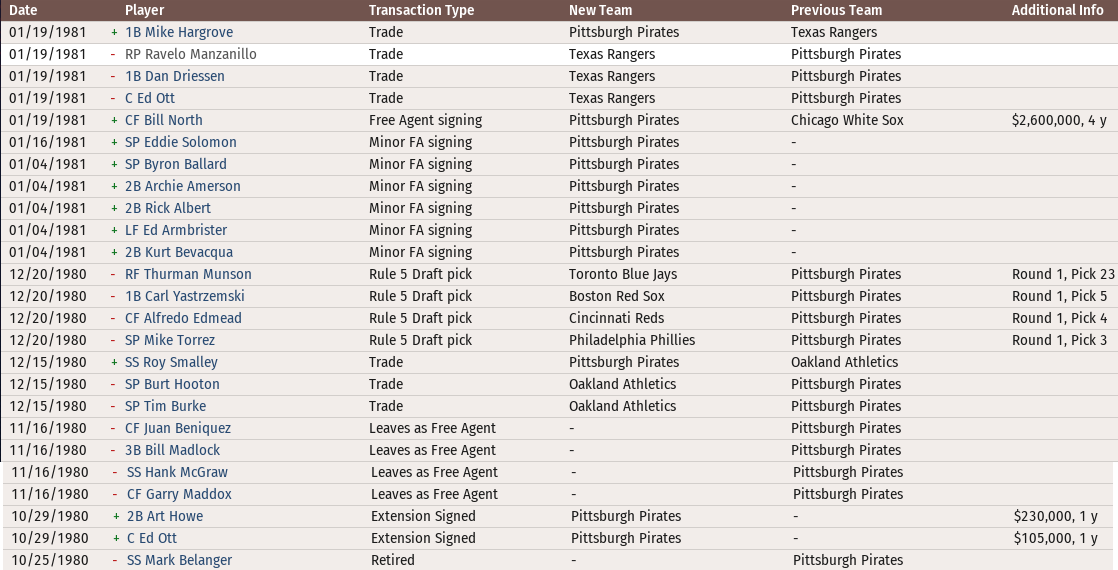Screen dimensions: 1118x570
Task: Sort by the Date column header
Action: click(23, 10)
